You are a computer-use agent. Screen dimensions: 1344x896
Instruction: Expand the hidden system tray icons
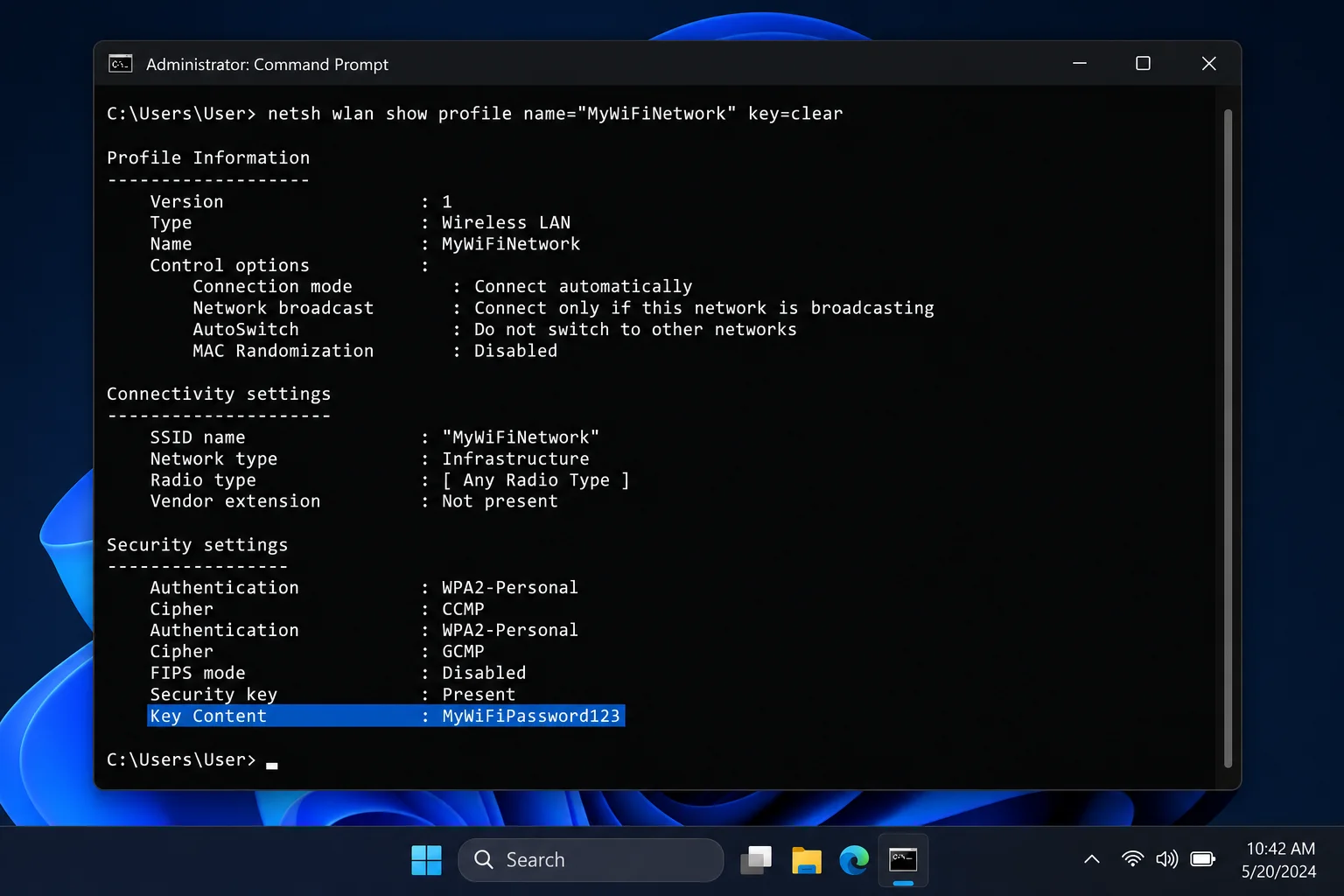(1092, 859)
